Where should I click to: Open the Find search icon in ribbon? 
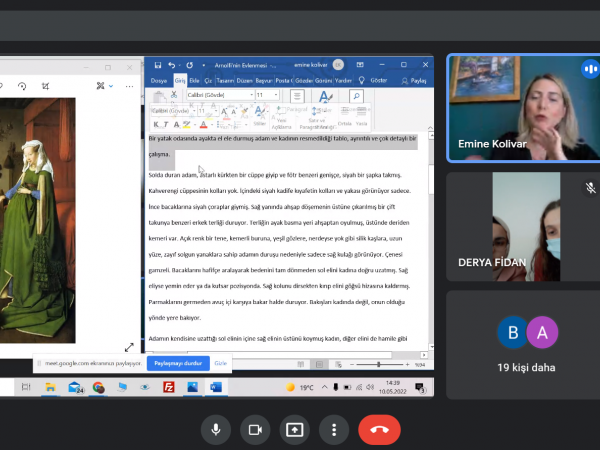coord(356,96)
